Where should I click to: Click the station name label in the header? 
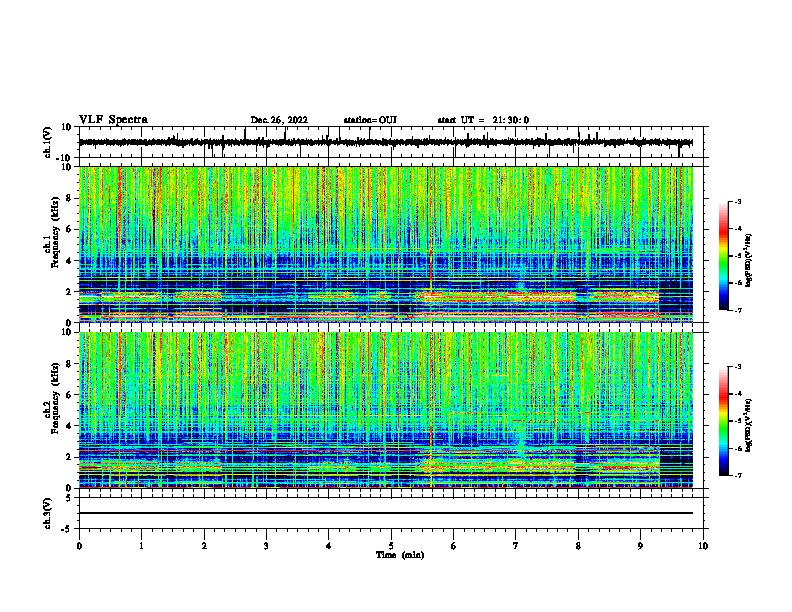pos(370,120)
